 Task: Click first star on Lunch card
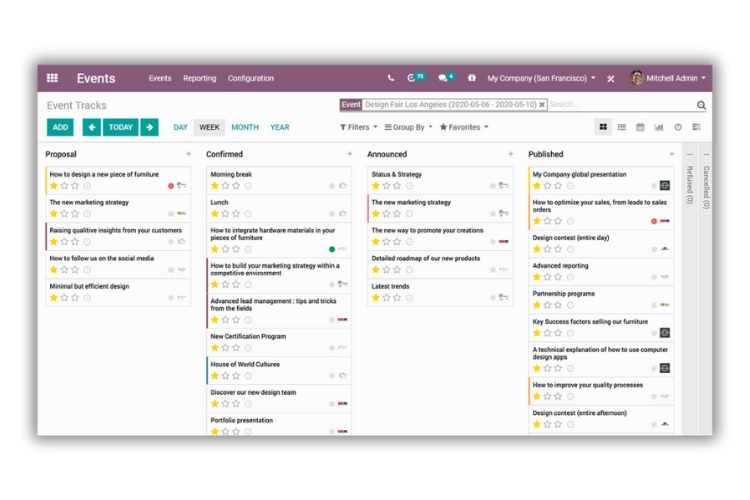click(215, 213)
